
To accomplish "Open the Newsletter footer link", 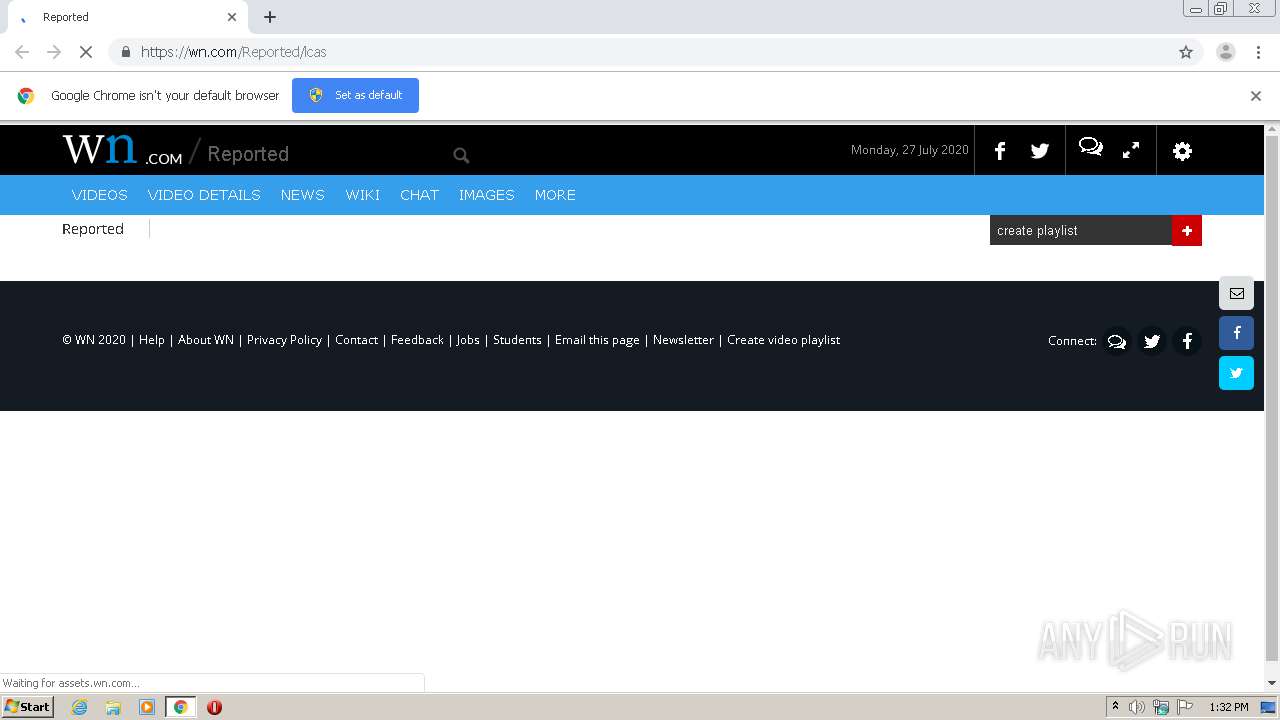I will [684, 340].
